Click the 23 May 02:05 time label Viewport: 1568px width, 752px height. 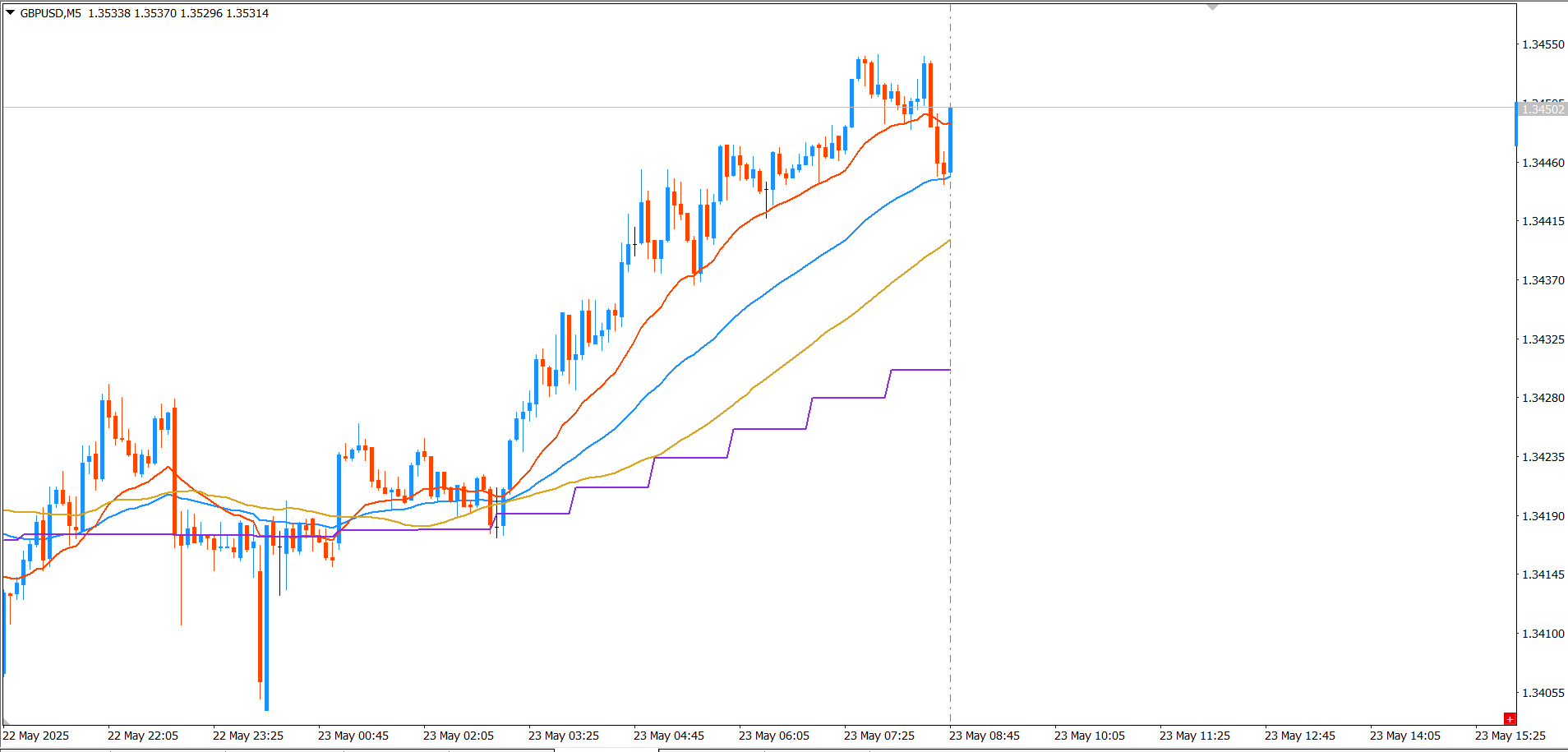click(459, 736)
